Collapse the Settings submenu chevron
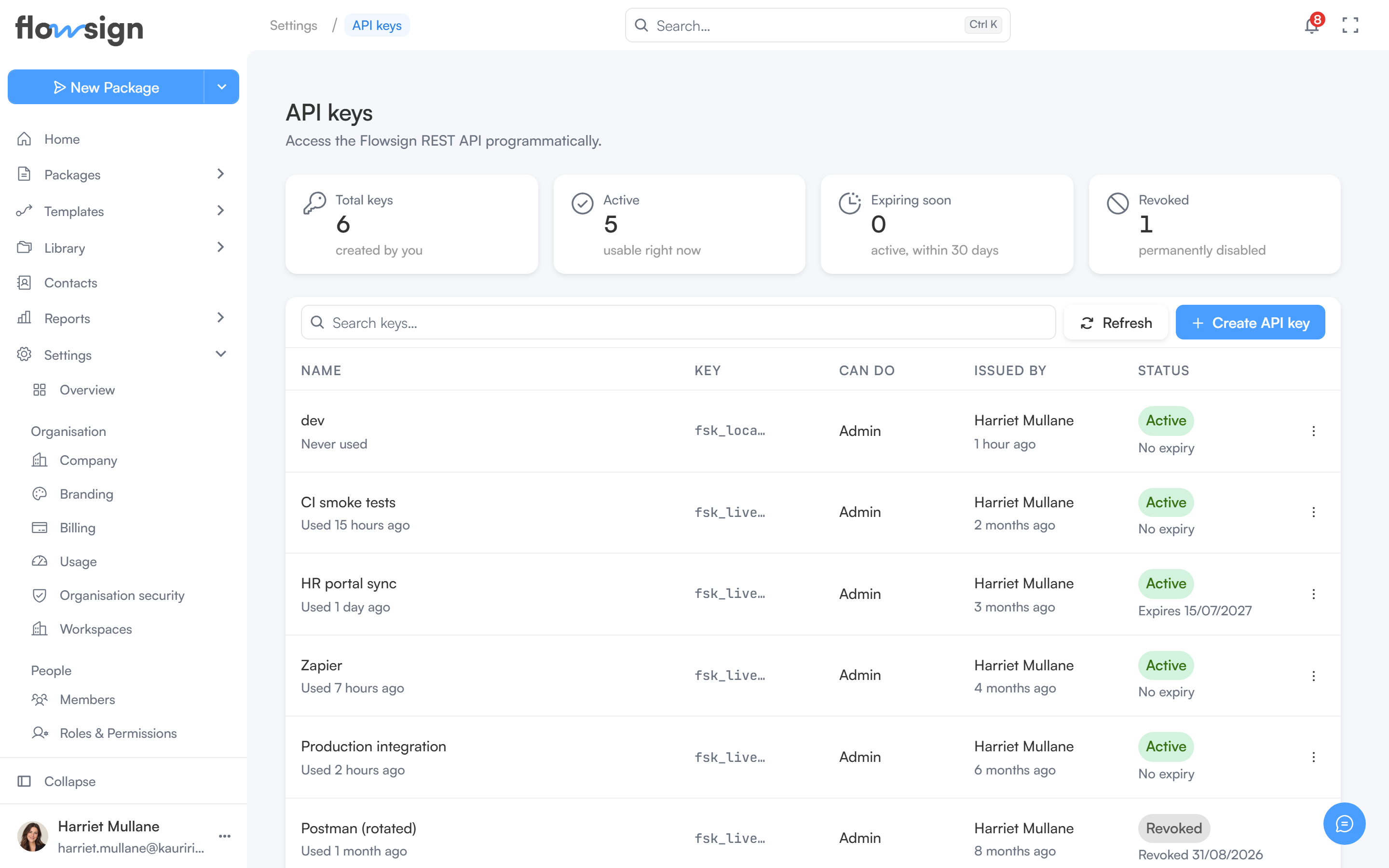The width and height of the screenshot is (1389, 868). 221,354
